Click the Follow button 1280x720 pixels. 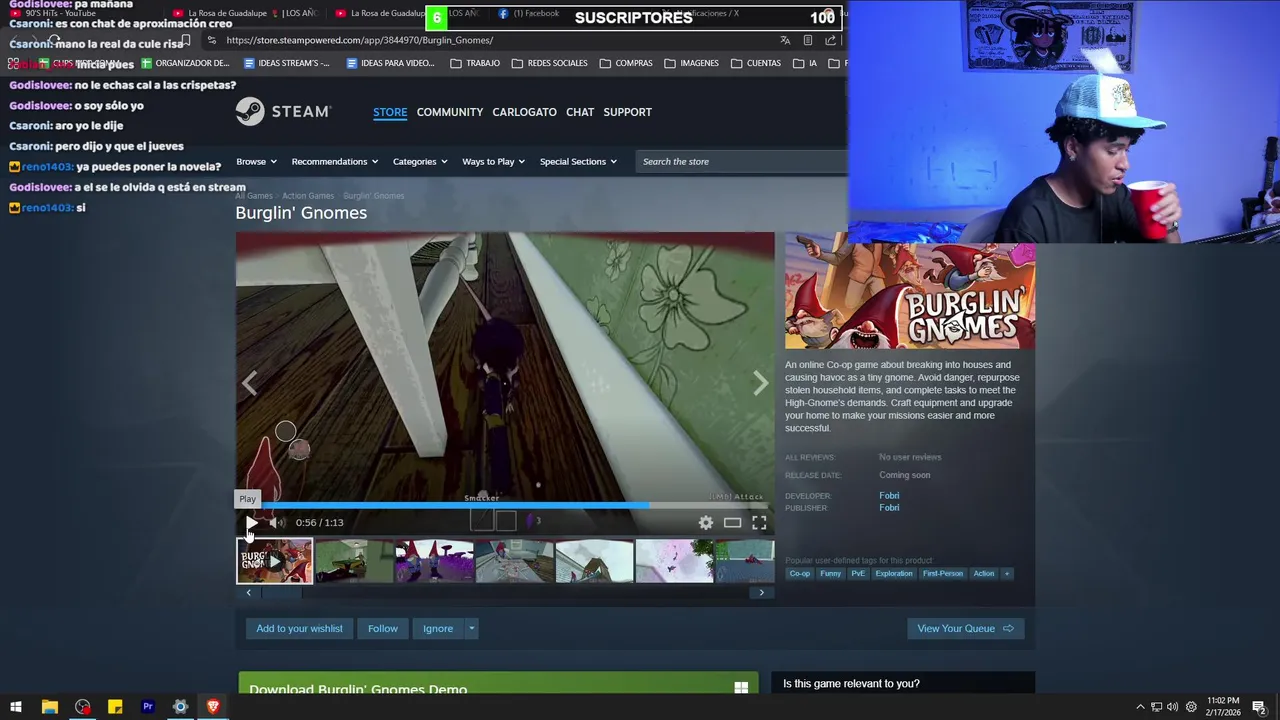pyautogui.click(x=383, y=628)
